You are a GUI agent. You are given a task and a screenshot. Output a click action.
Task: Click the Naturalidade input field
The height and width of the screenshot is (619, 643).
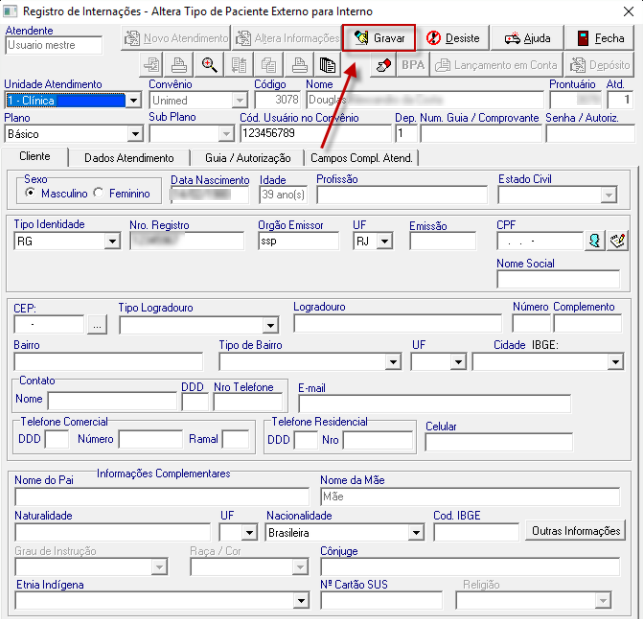pos(113,533)
